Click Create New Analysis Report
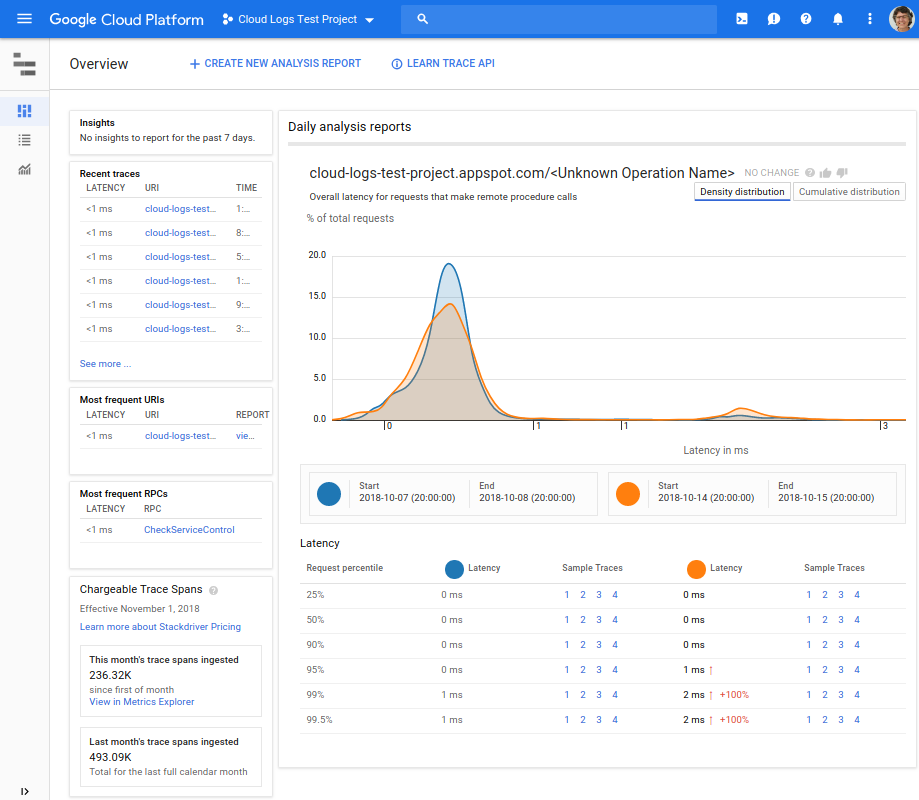Viewport: 919px width, 800px height. click(275, 64)
